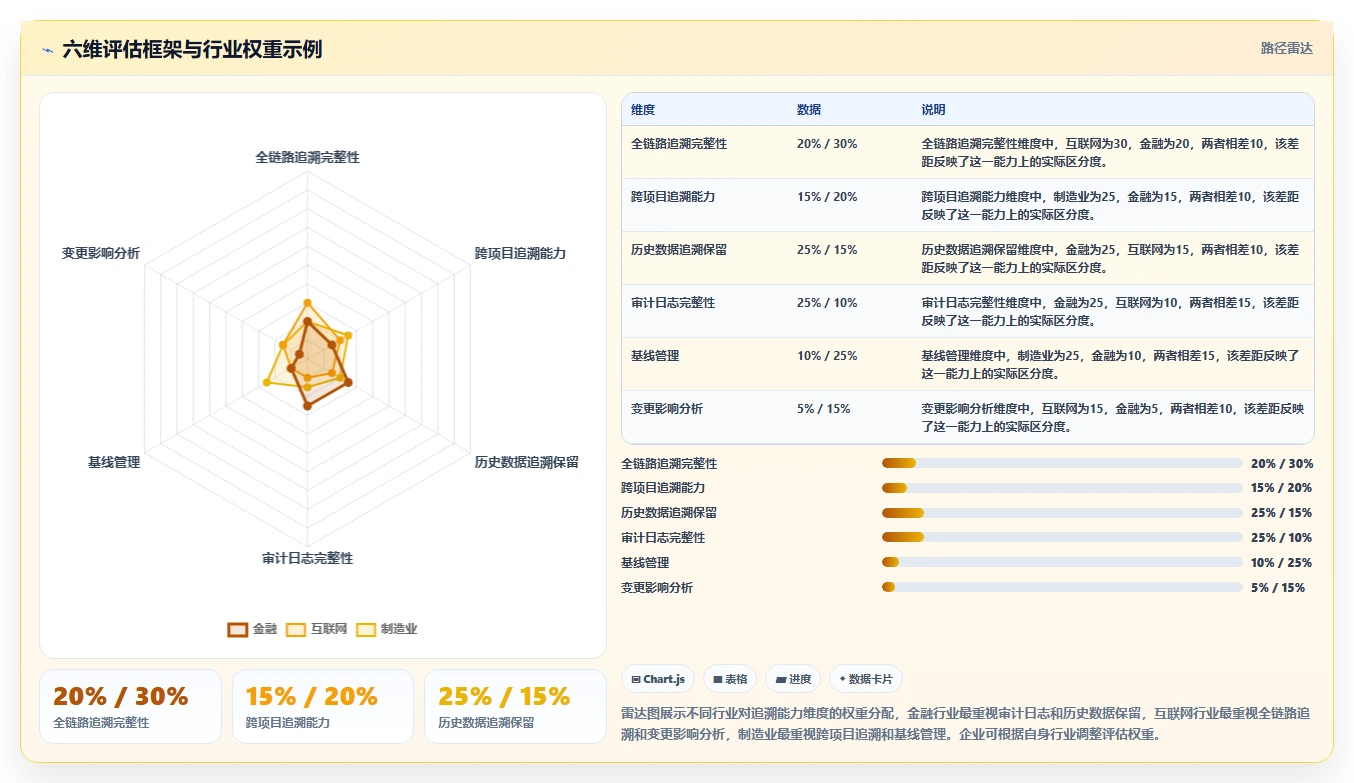Viewport: 1354px width, 783px height.
Task: Click the 历史数据追溯保留 progress bar
Action: [1062, 513]
